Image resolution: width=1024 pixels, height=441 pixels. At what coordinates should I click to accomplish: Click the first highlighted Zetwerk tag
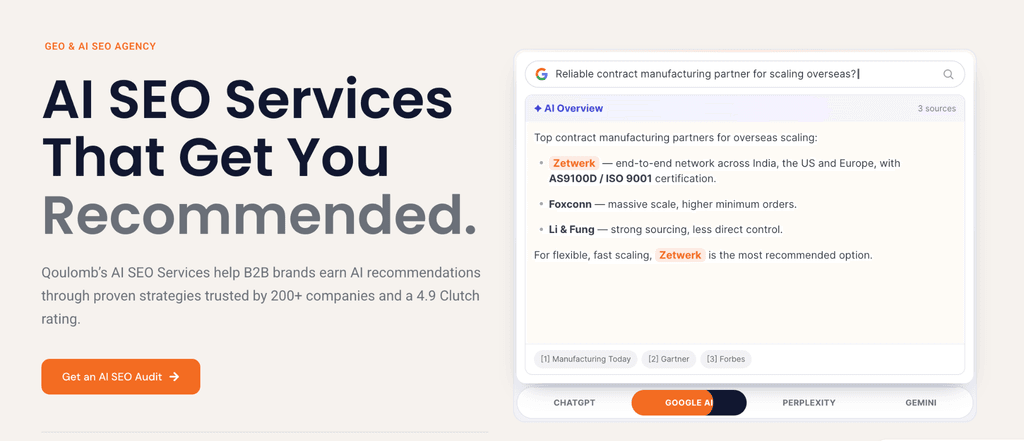[574, 163]
